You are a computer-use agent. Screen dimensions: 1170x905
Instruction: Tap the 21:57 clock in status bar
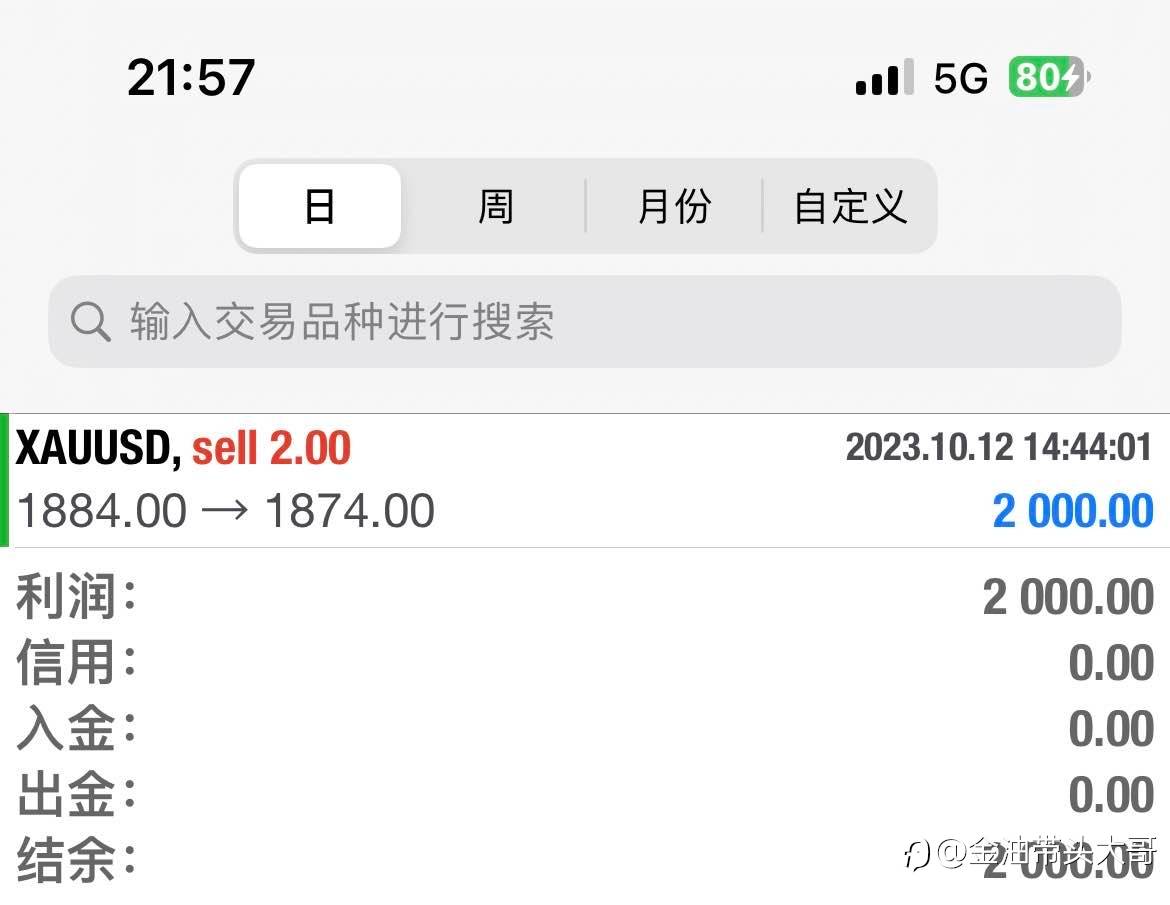coord(191,78)
